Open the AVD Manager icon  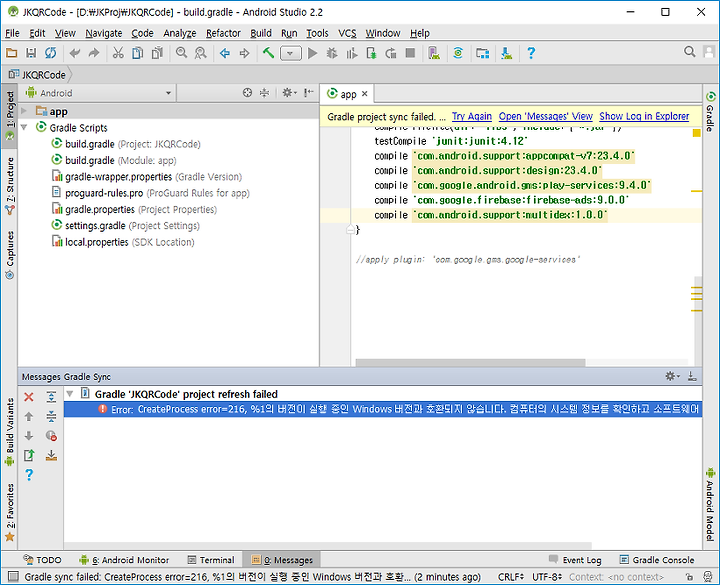[434, 53]
